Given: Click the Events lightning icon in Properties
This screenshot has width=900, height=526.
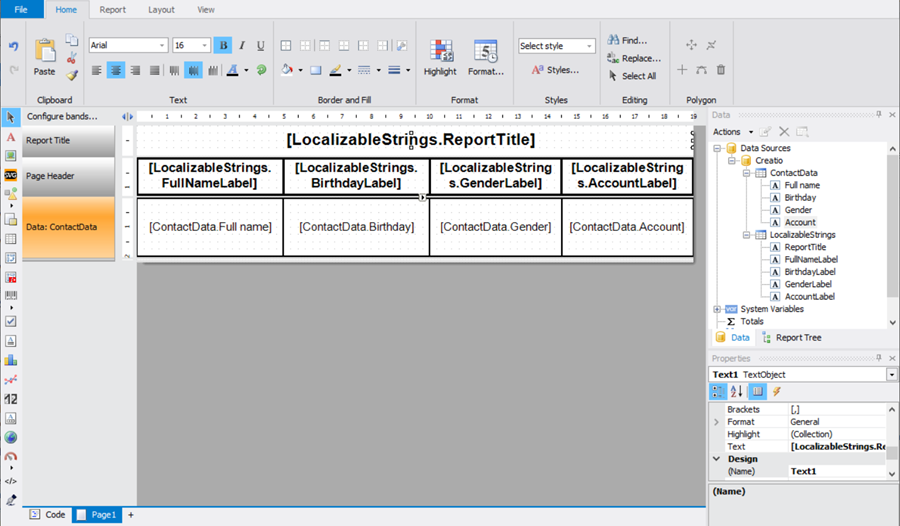Looking at the screenshot, I should [x=777, y=392].
